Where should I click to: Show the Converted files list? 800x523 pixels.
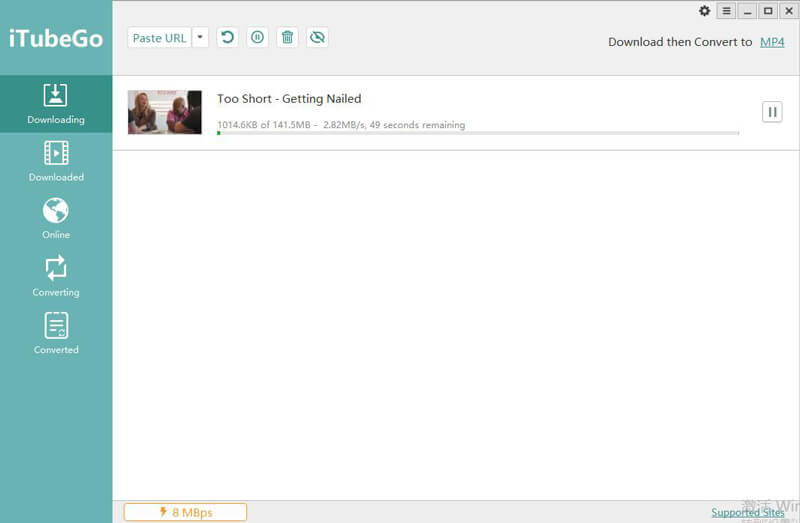[56, 333]
